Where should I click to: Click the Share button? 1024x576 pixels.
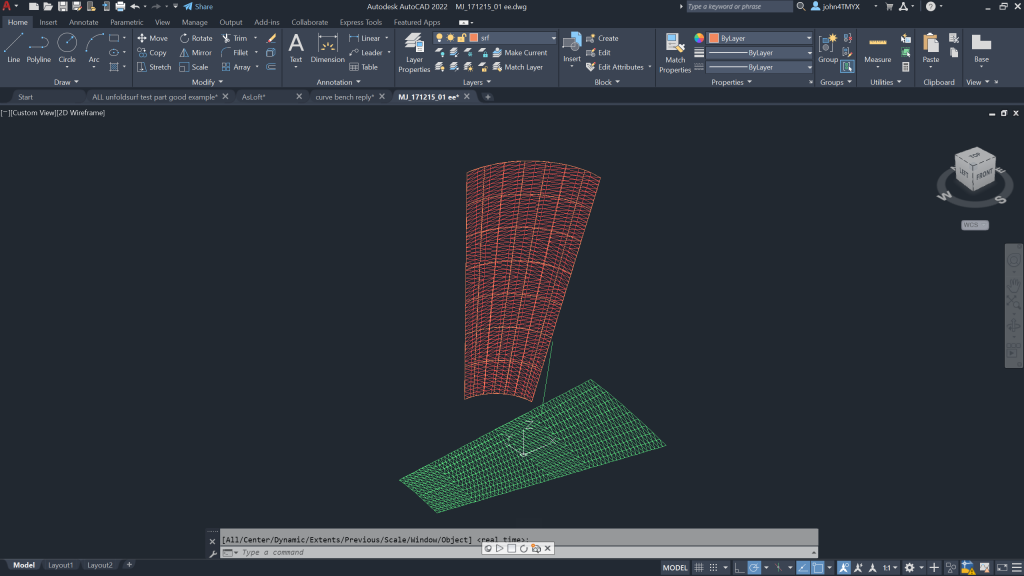coord(197,6)
